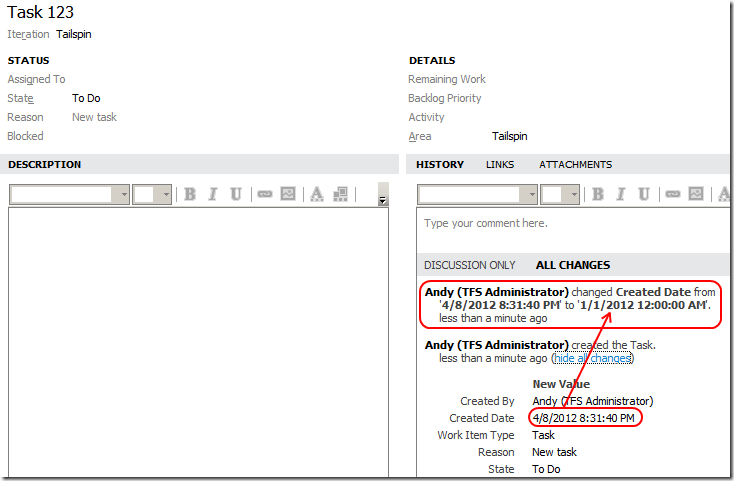This screenshot has width=734, height=481.
Task: Toggle Bold in the Description toolbar
Action: point(190,194)
